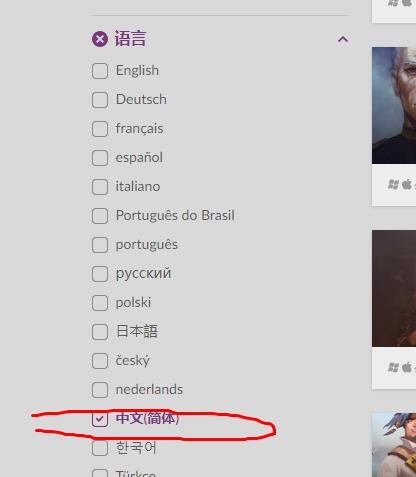Select the nederlands checkbox
Viewport: 416px width, 477px height.
(100, 390)
